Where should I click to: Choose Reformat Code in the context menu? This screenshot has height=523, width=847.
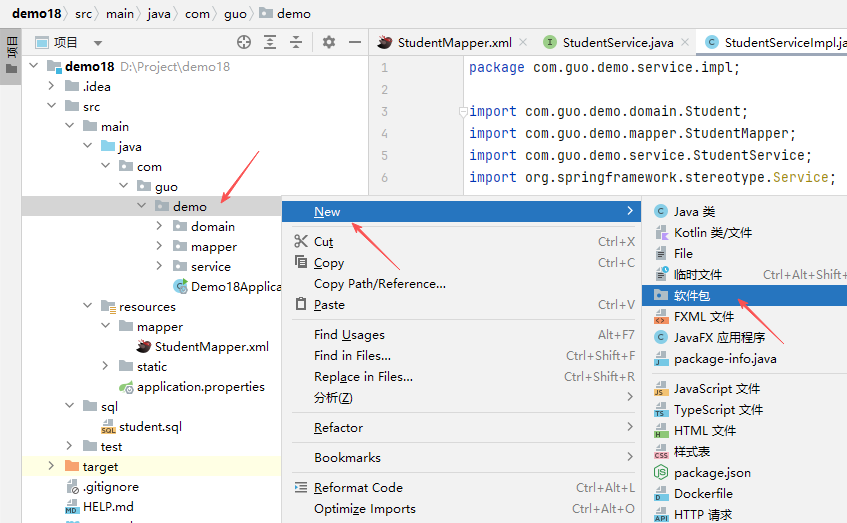coord(358,488)
